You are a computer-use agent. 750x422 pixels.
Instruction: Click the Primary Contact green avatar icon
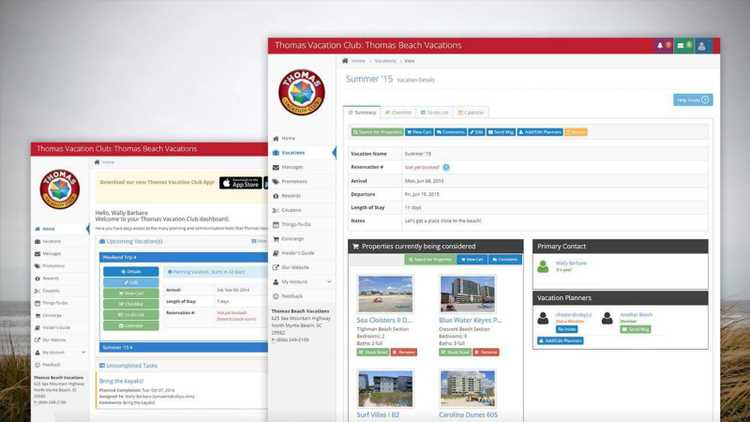tap(543, 266)
